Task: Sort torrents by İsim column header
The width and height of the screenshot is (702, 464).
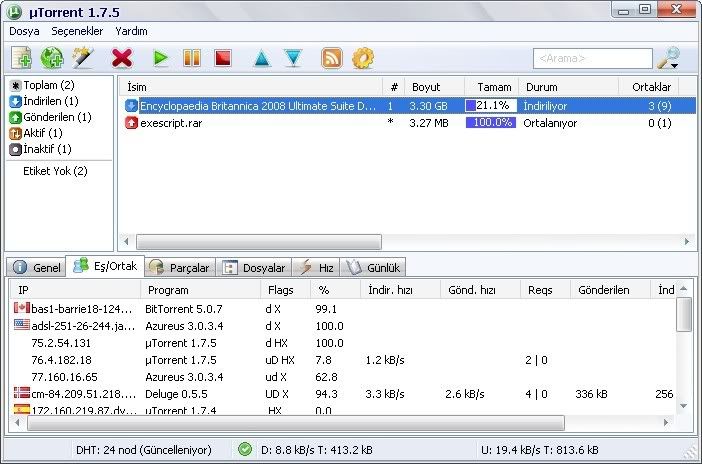Action: coord(251,87)
